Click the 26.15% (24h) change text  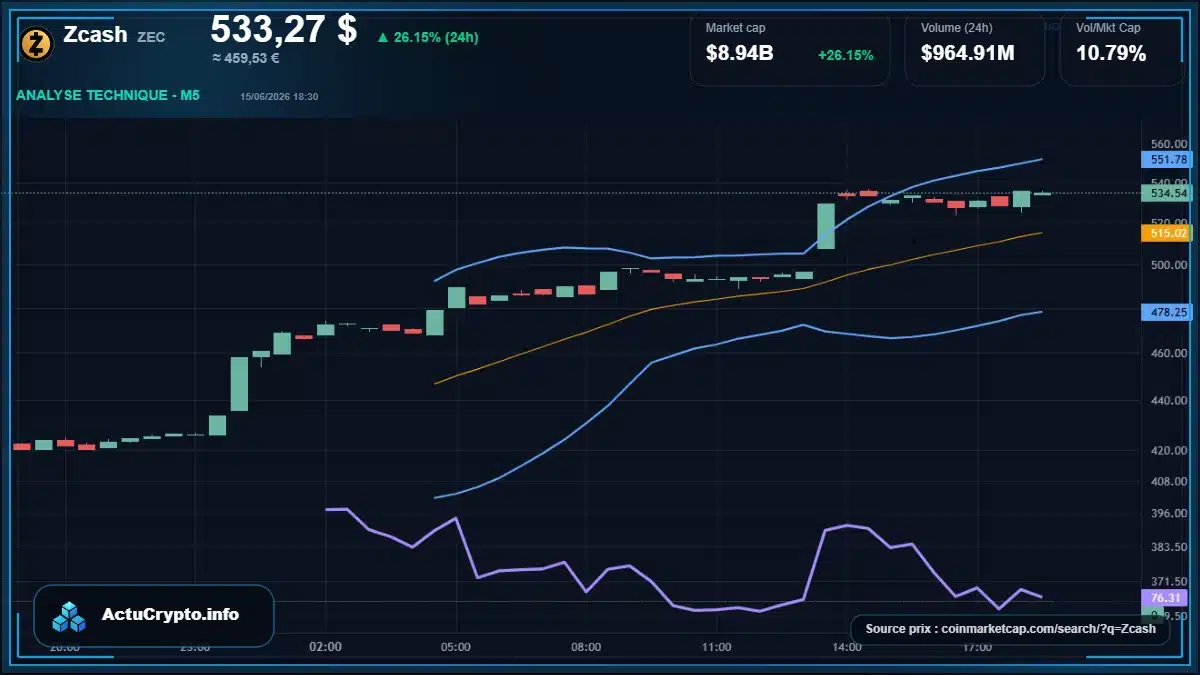436,38
